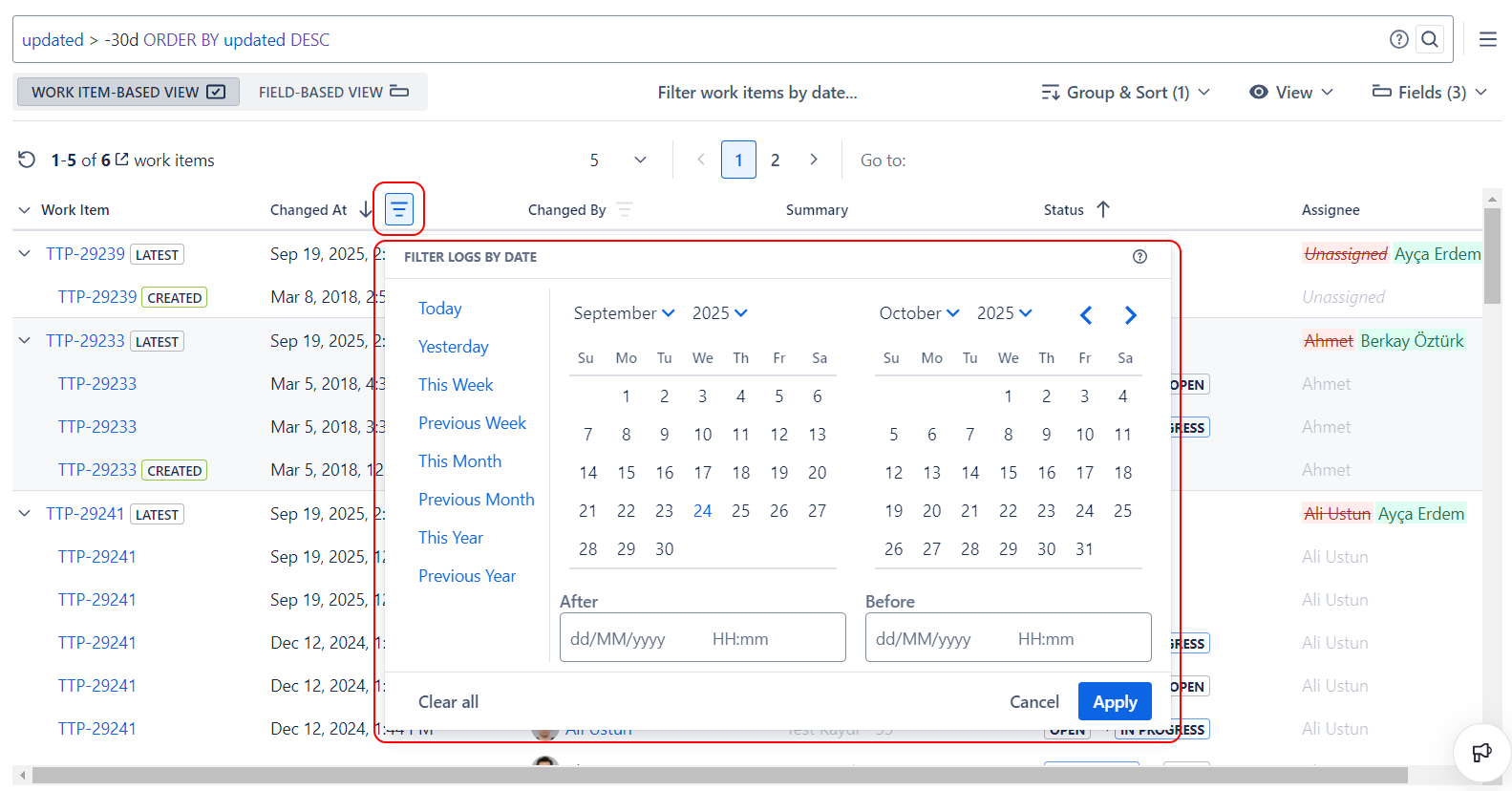Screen dimensions: 1512x791
Task: Expand the Group & Sort menu
Action: 1125,92
